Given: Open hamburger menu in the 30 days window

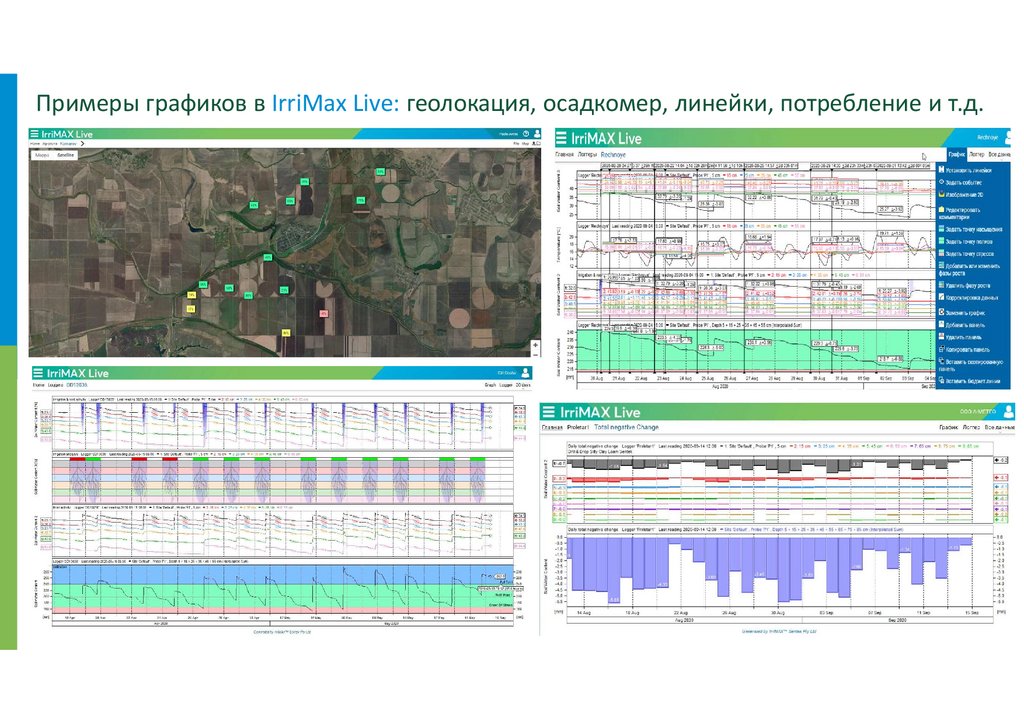Looking at the screenshot, I should [38, 373].
